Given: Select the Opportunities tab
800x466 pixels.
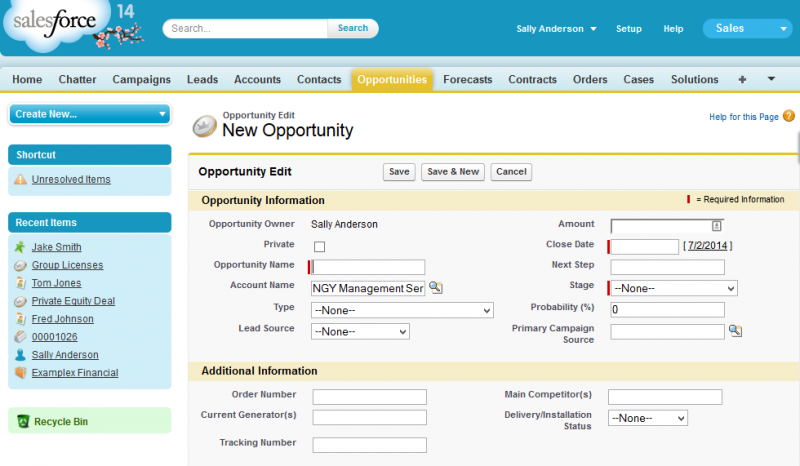Looking at the screenshot, I should tap(392, 80).
